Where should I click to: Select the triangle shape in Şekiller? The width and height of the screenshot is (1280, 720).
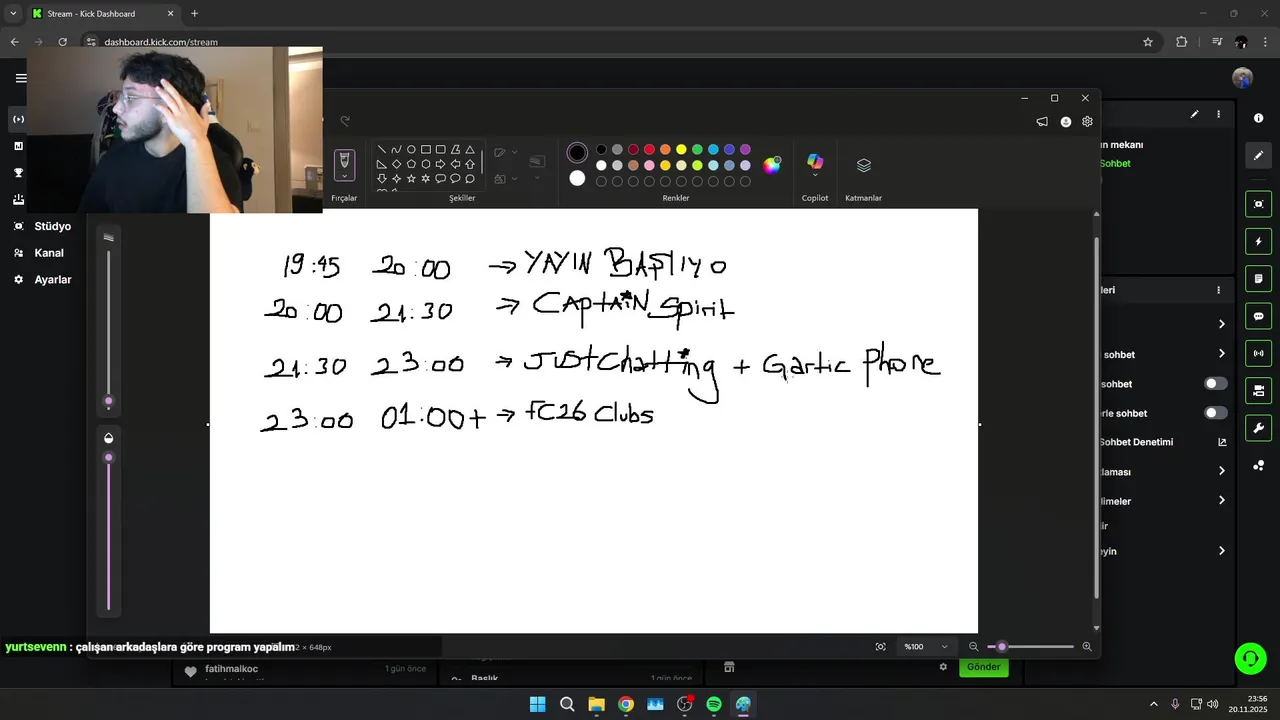pyautogui.click(x=469, y=150)
